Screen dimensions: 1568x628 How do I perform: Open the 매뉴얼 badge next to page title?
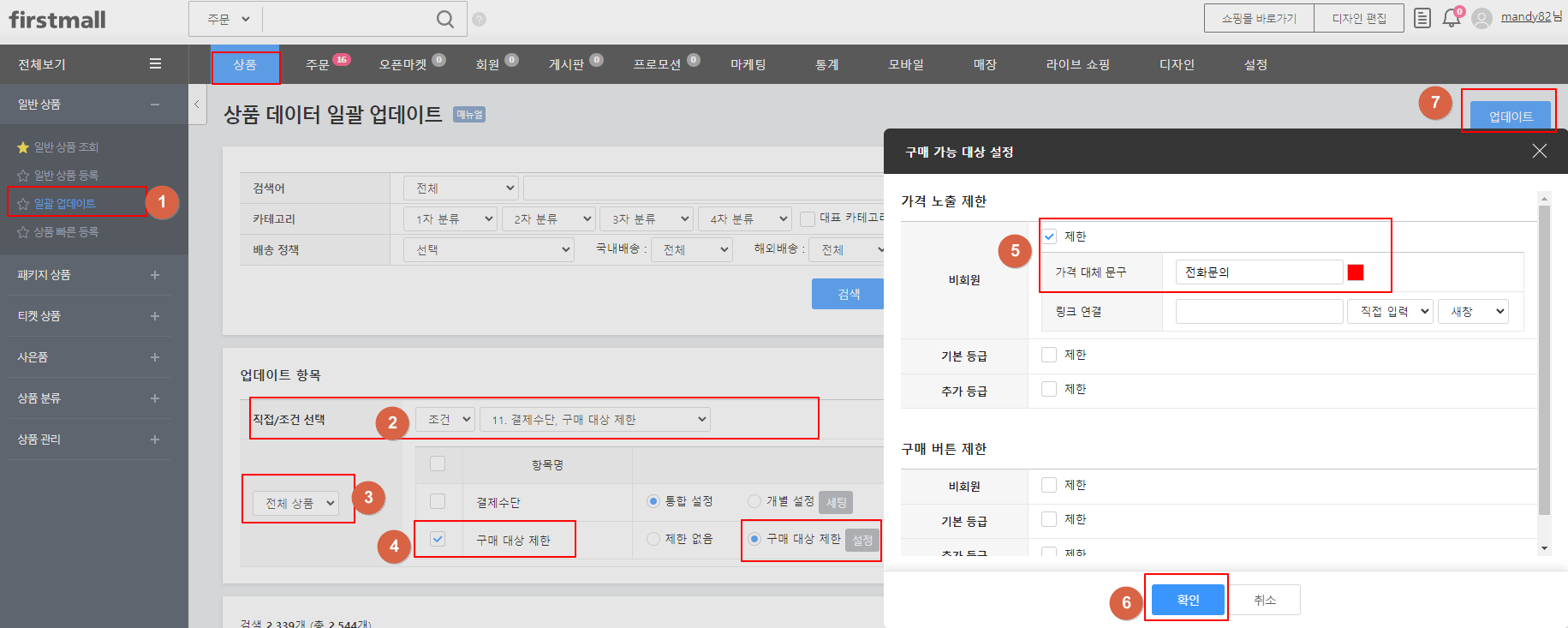[x=469, y=115]
